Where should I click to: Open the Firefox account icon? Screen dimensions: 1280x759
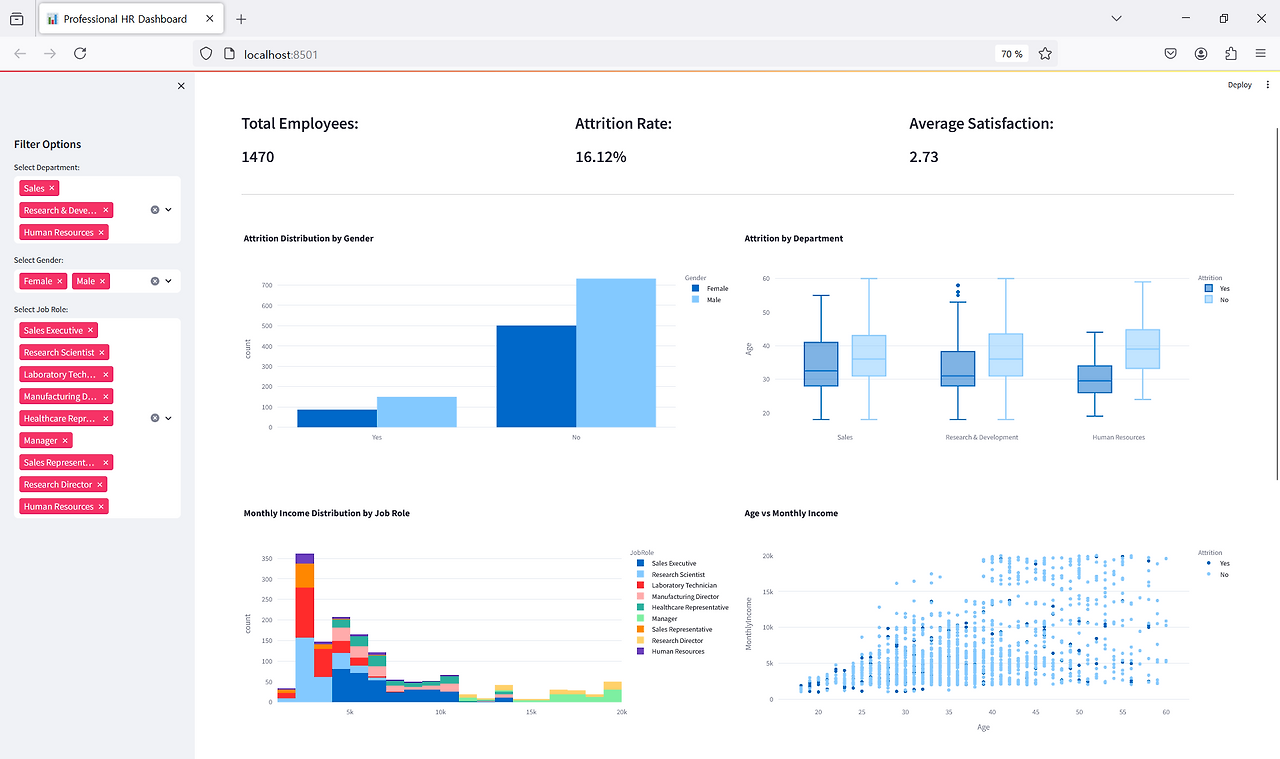click(x=1200, y=54)
